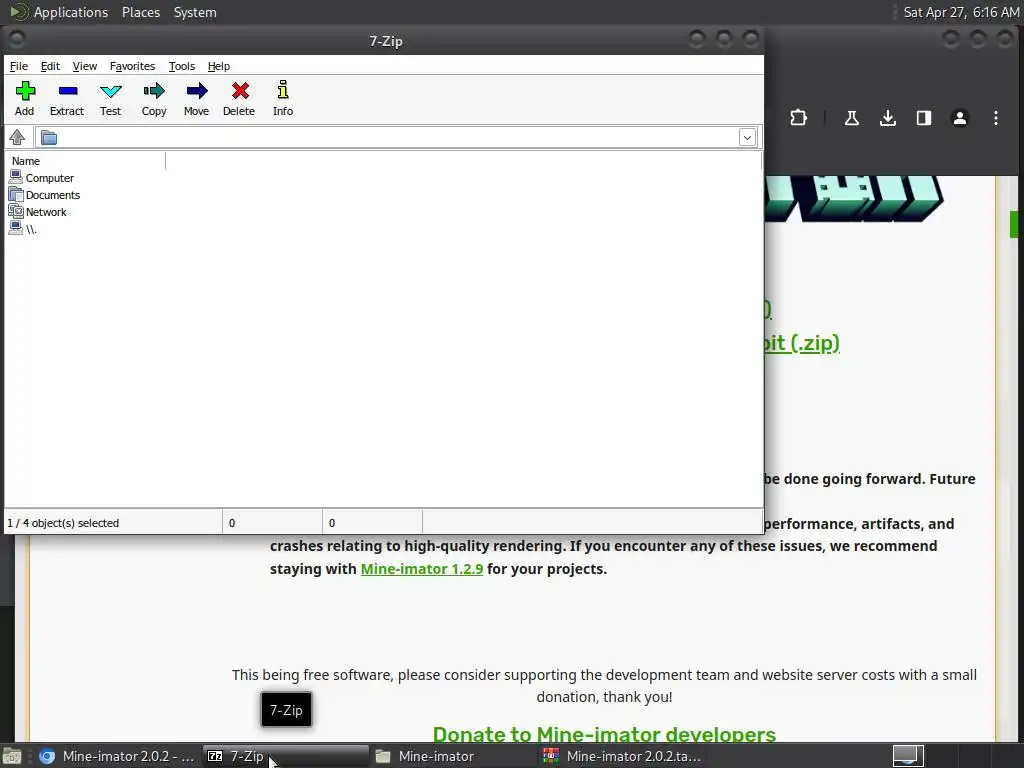Open the address bar path dropdown

coord(747,137)
